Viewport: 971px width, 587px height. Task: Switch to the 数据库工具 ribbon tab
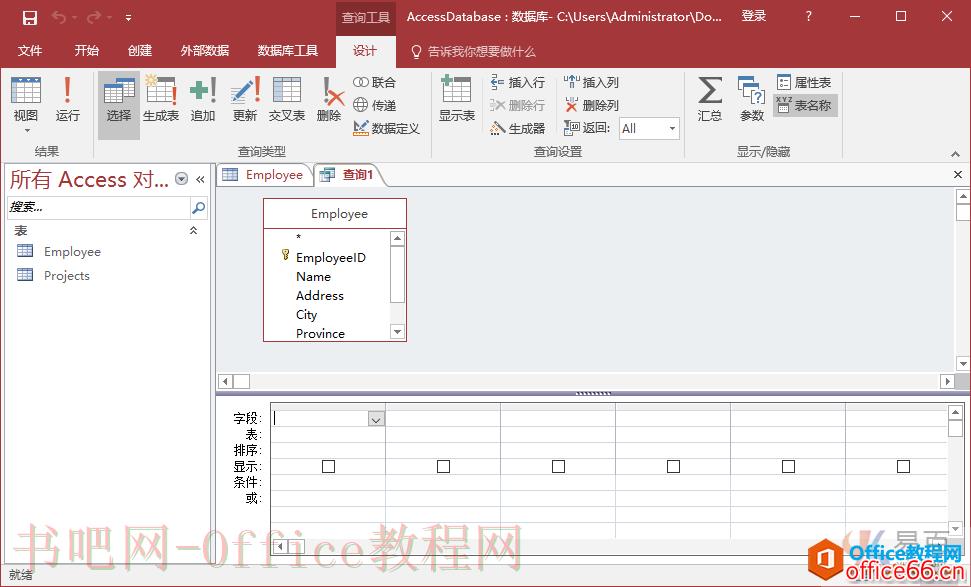pos(288,51)
